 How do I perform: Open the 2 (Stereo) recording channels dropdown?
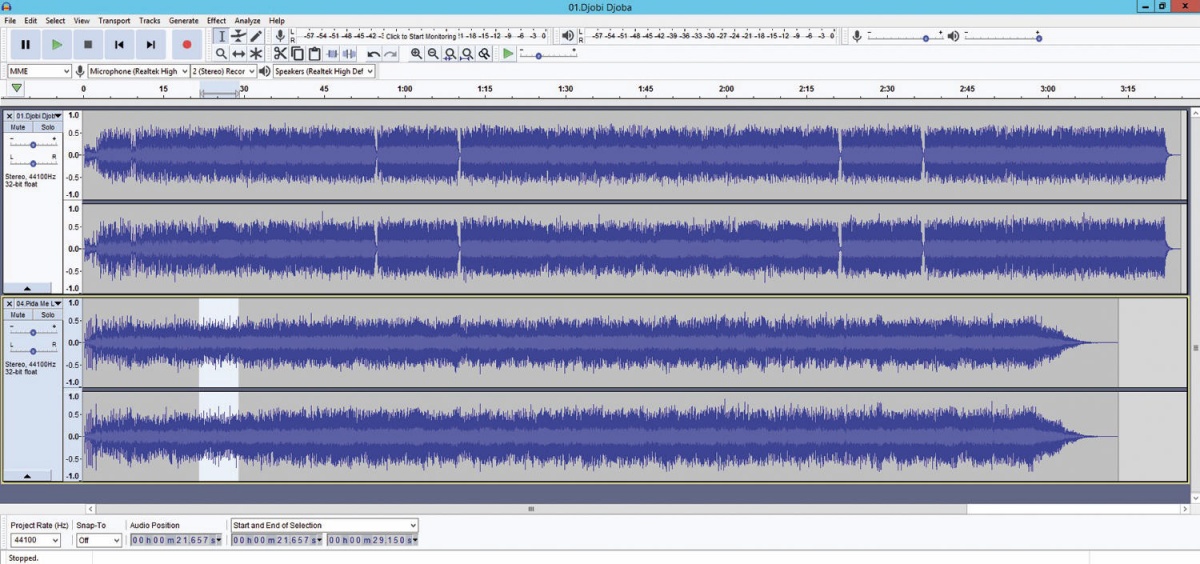223,71
